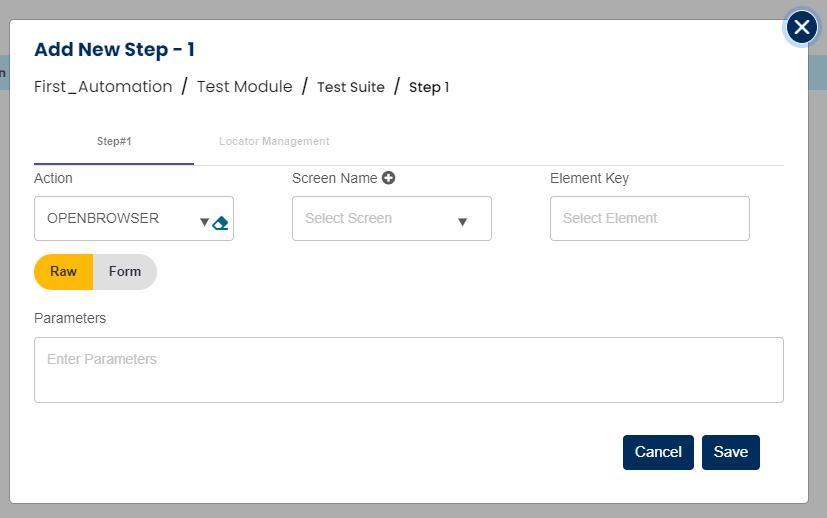Viewport: 827px width, 518px height.
Task: Open the Select Screen dropdown arrow
Action: (462, 222)
